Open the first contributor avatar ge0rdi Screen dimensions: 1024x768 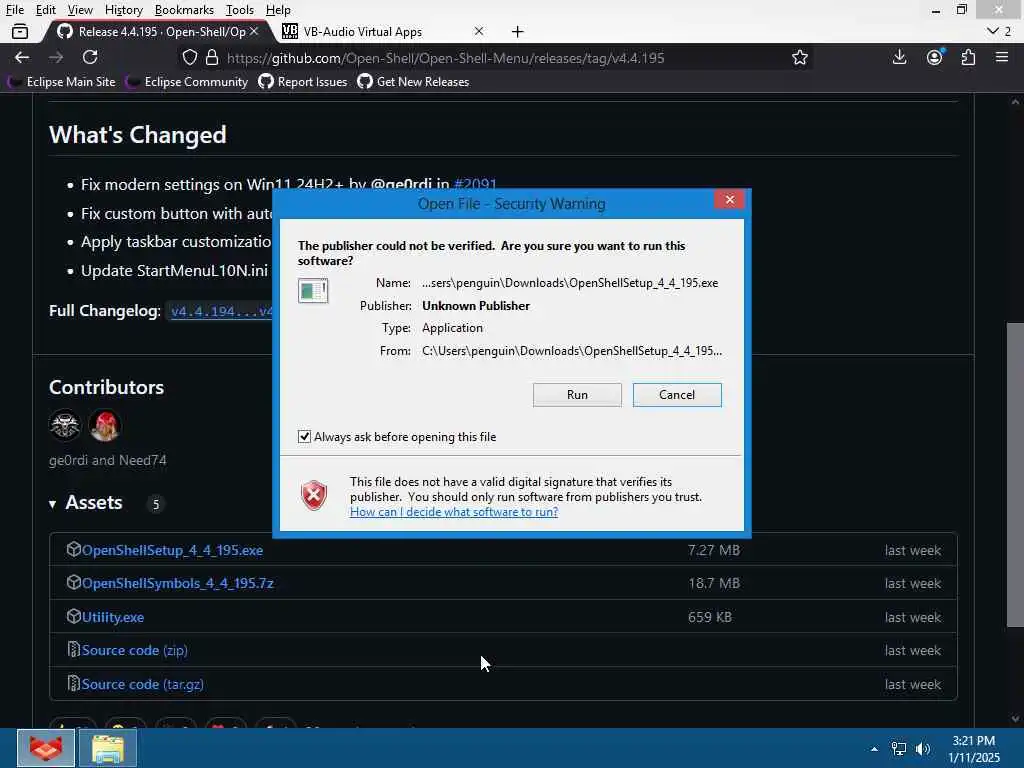pos(65,425)
